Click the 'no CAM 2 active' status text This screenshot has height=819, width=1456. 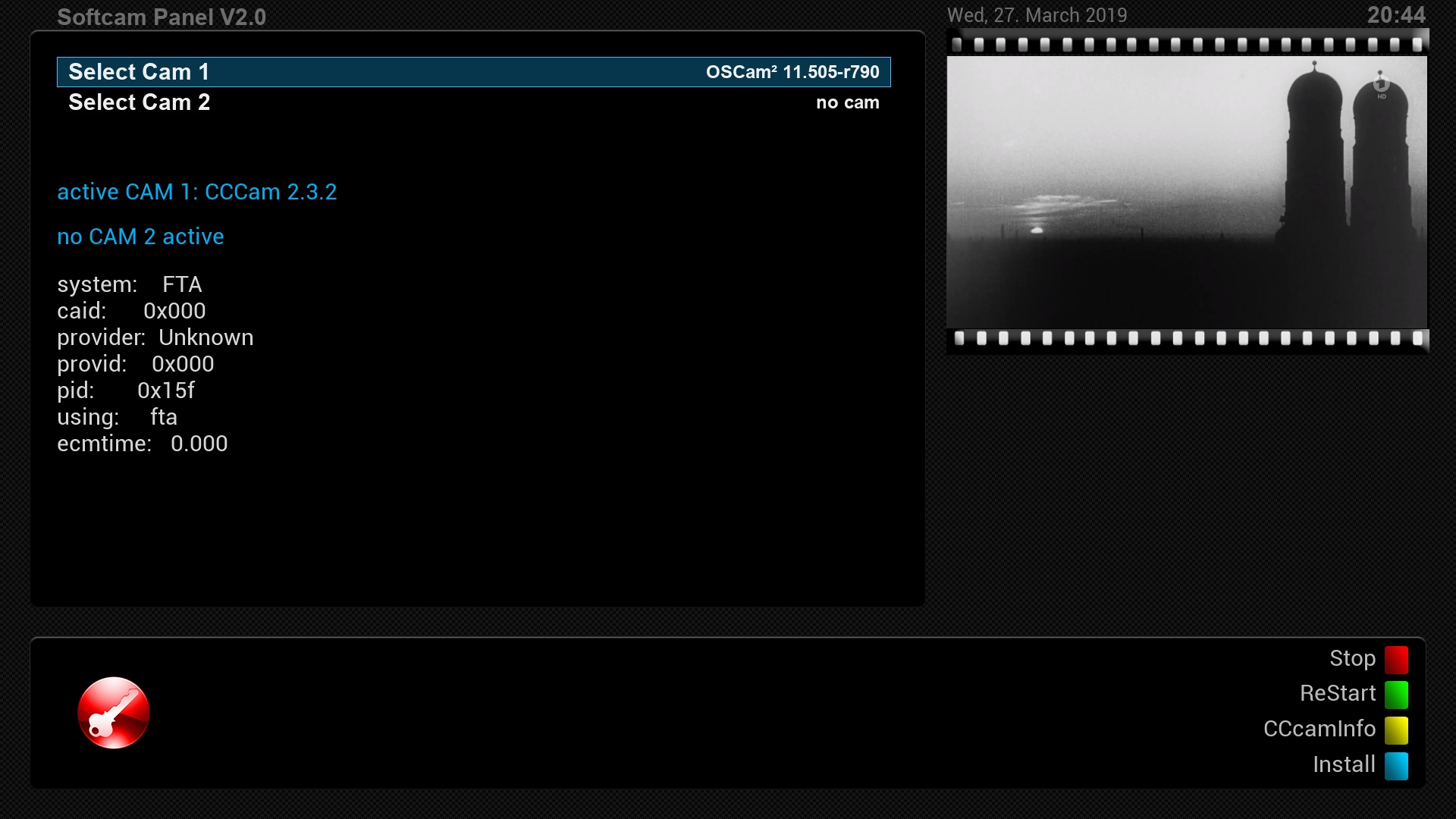[x=140, y=237]
